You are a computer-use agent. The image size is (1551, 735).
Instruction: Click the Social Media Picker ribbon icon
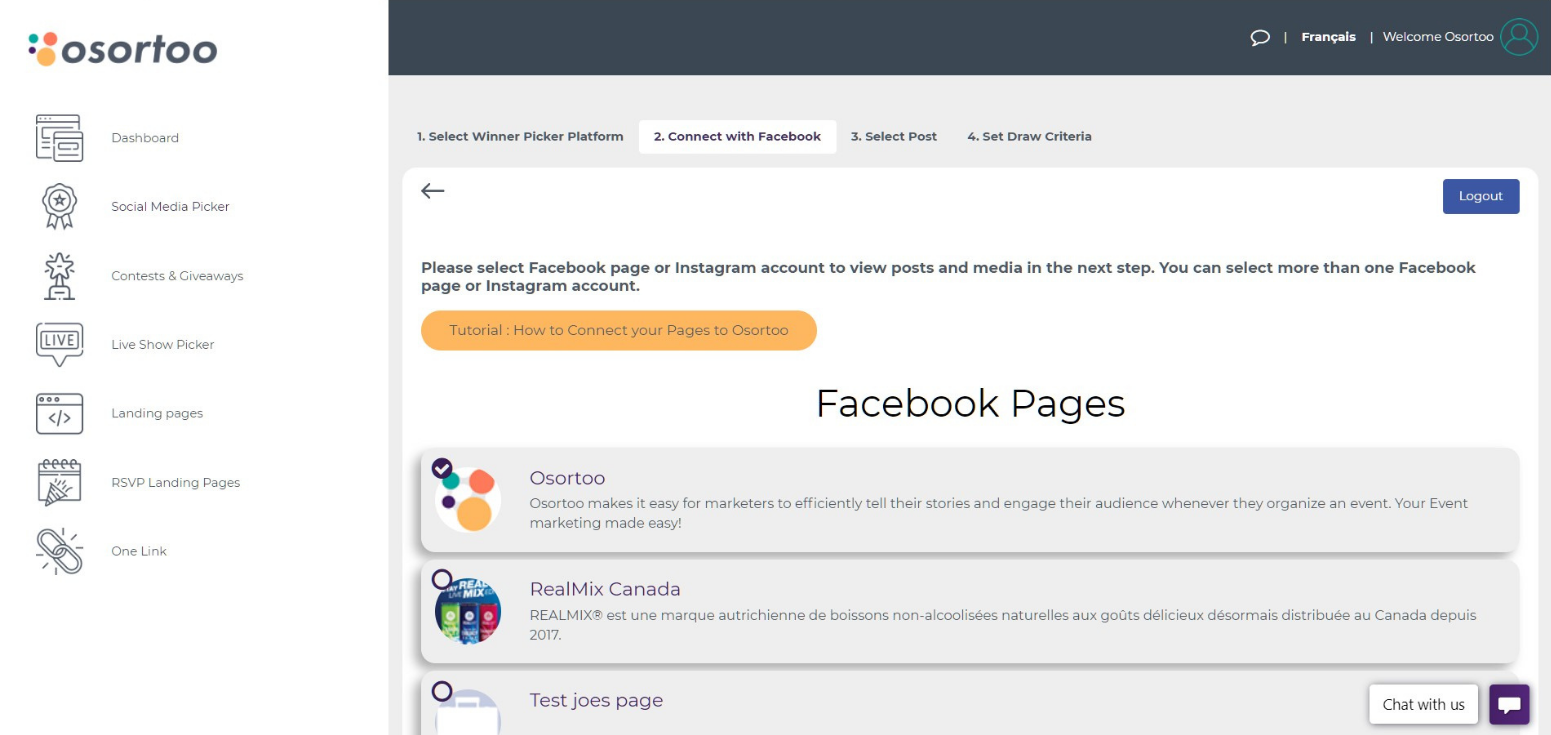[60, 206]
